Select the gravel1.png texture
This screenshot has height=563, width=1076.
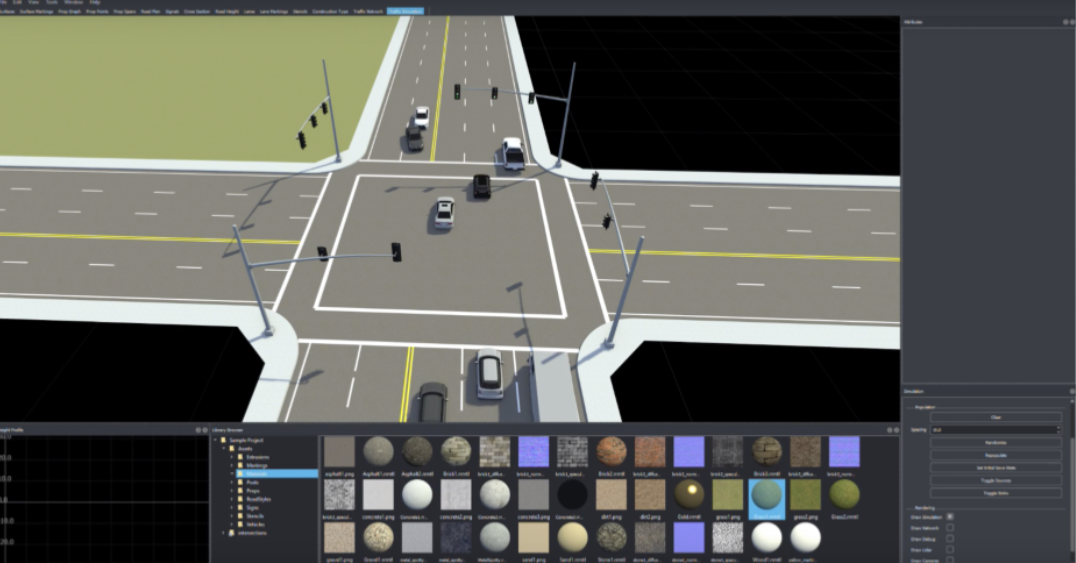click(339, 537)
